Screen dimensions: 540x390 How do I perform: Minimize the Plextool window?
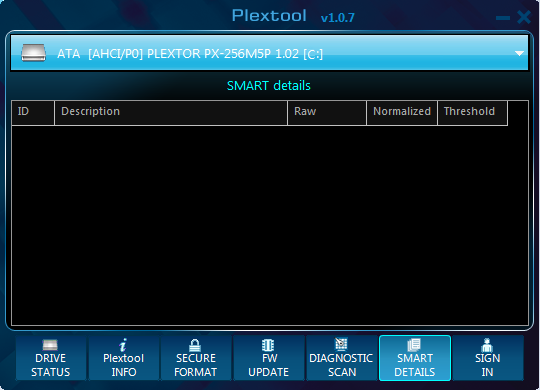[x=503, y=18]
